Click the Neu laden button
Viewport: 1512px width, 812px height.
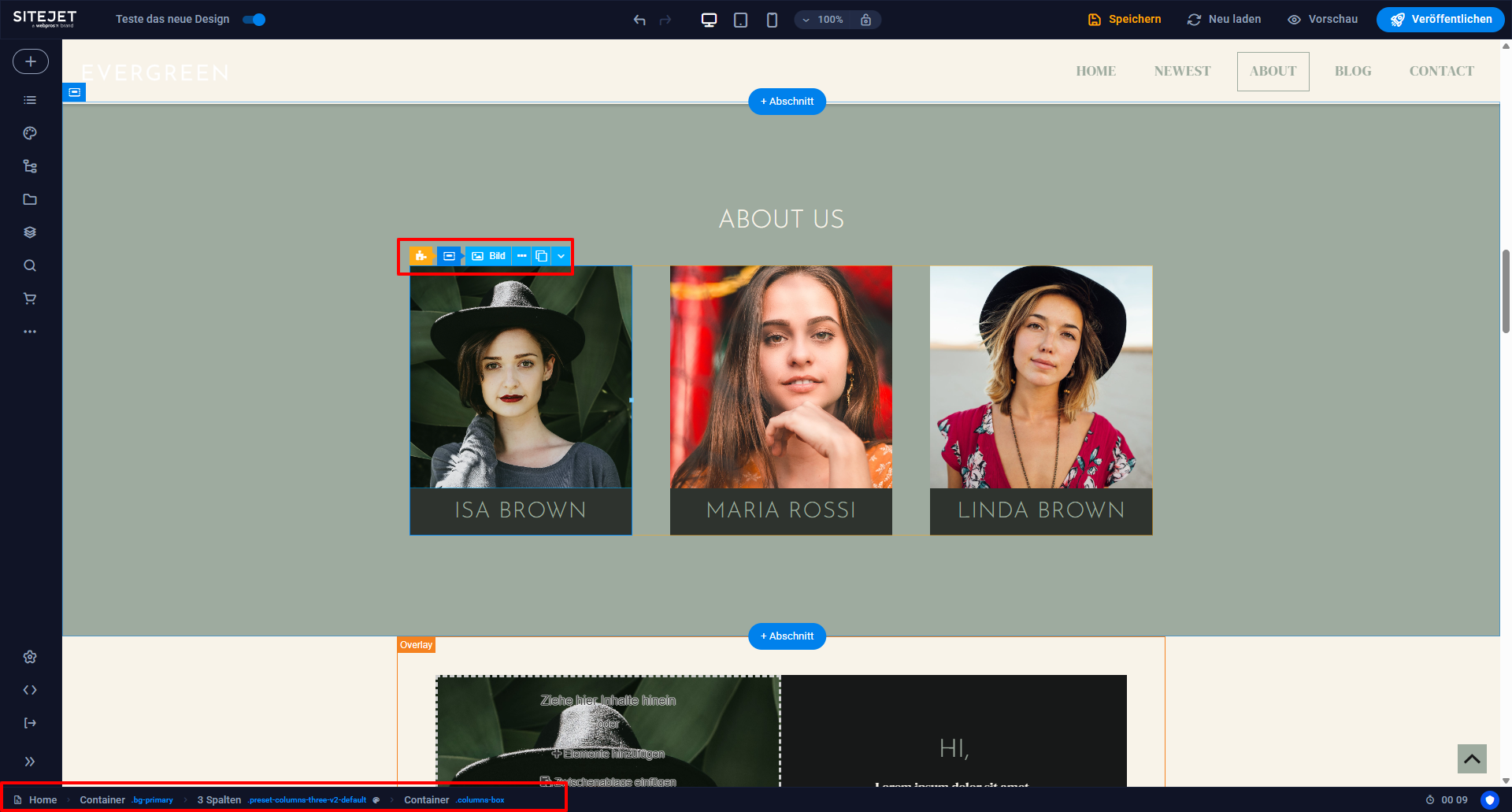1224,20
